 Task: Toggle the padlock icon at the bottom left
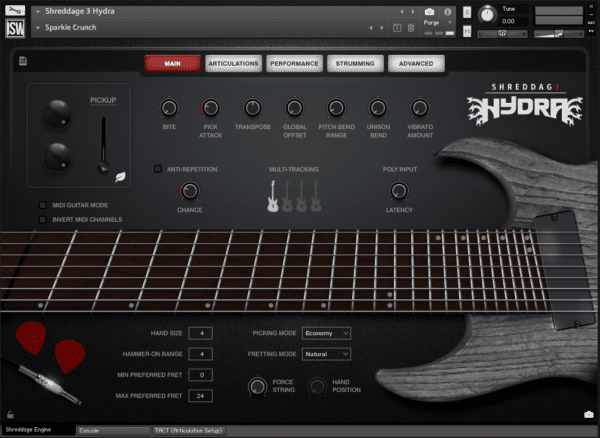click(10, 414)
